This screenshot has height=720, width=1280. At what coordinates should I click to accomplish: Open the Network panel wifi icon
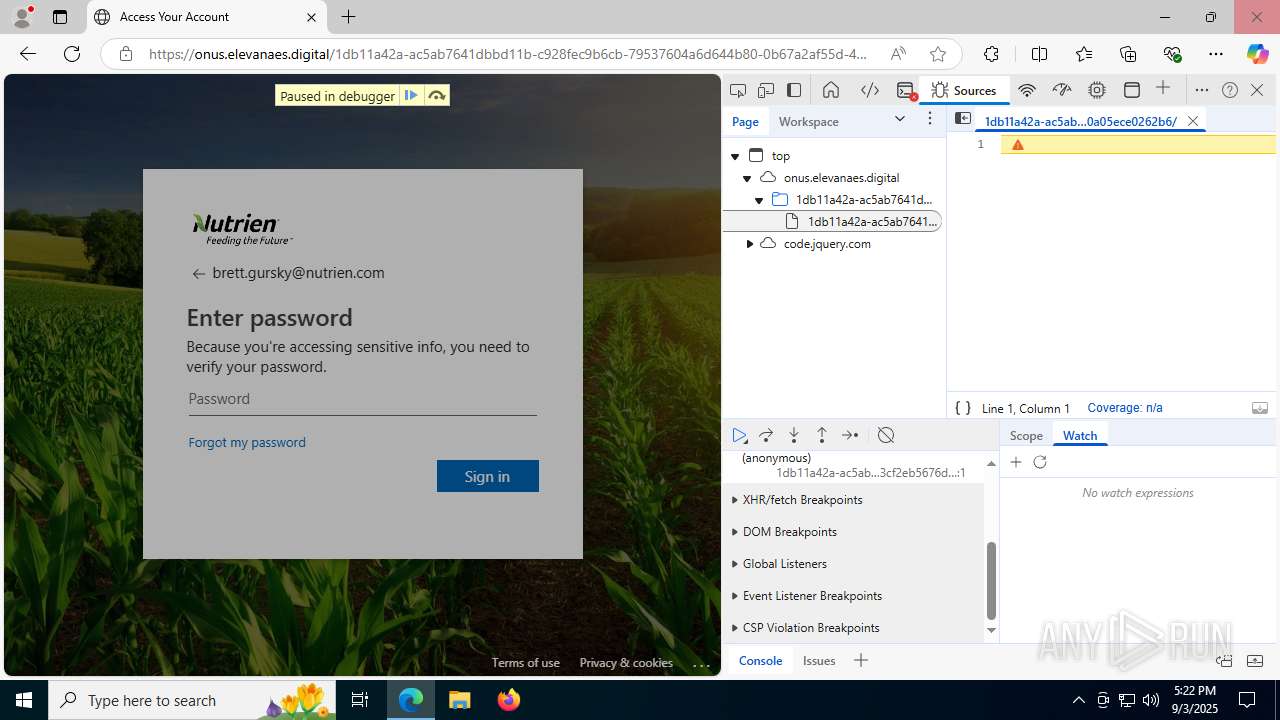point(1027,90)
